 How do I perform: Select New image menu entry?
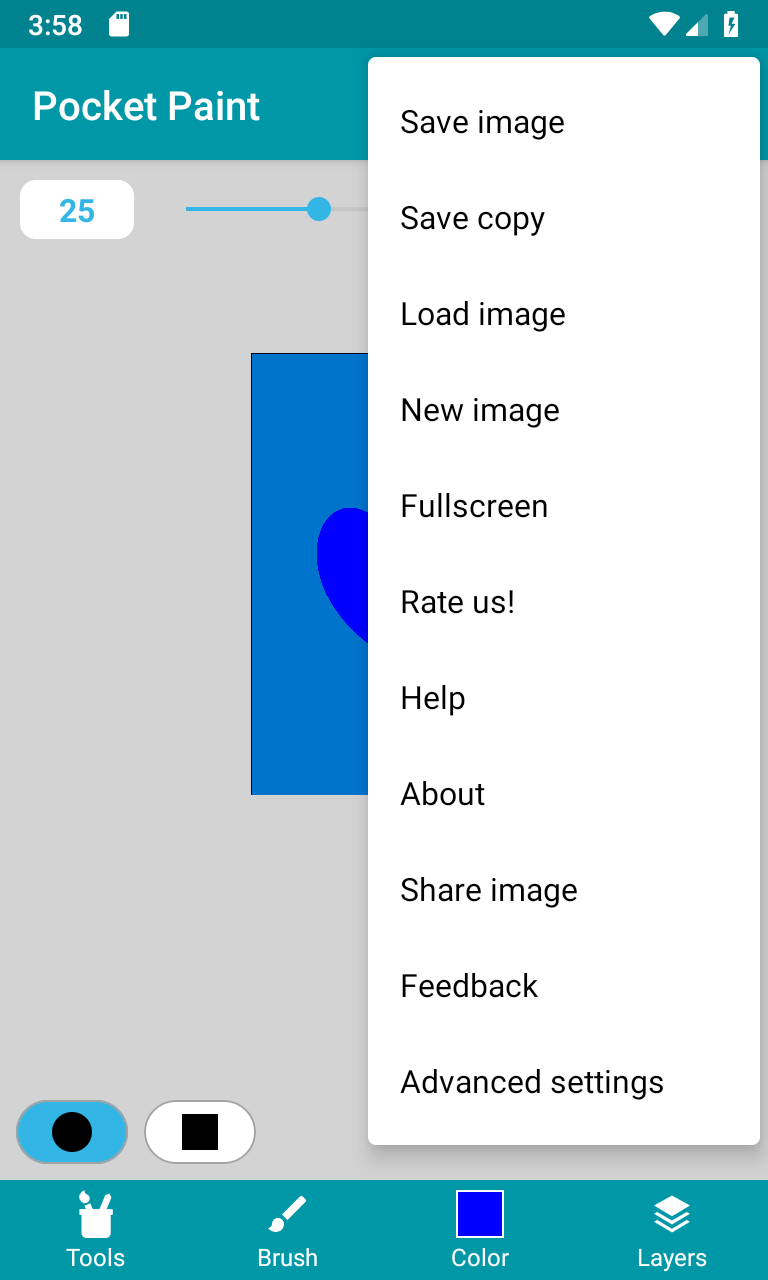click(564, 410)
